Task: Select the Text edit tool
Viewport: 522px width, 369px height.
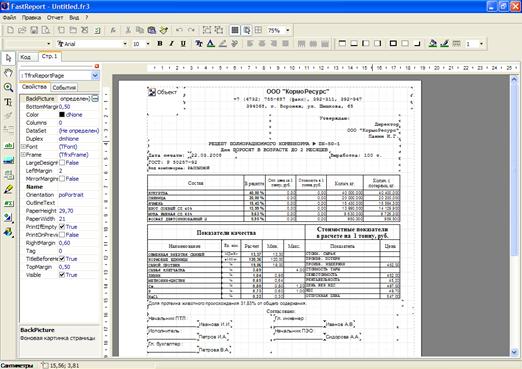Action: pos(8,102)
